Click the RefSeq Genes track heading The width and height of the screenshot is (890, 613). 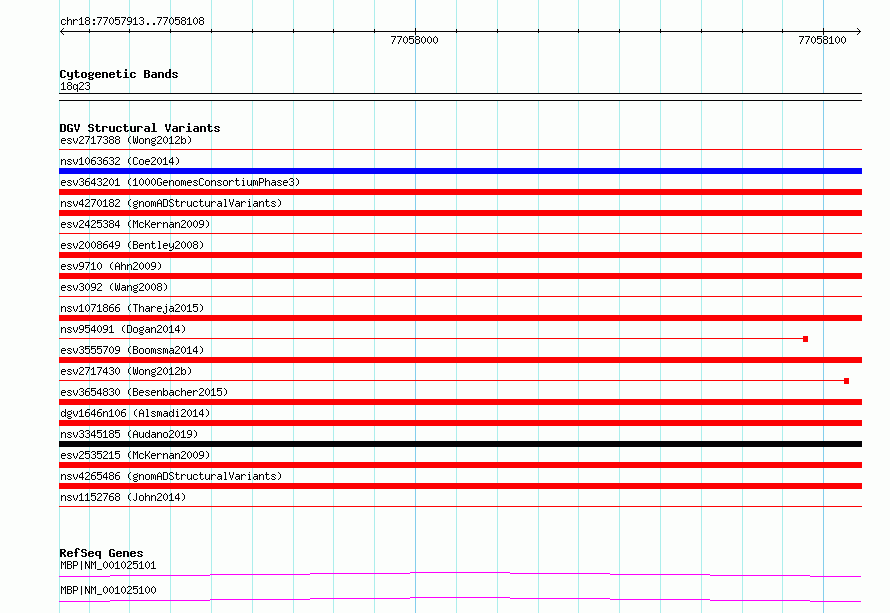click(x=101, y=553)
